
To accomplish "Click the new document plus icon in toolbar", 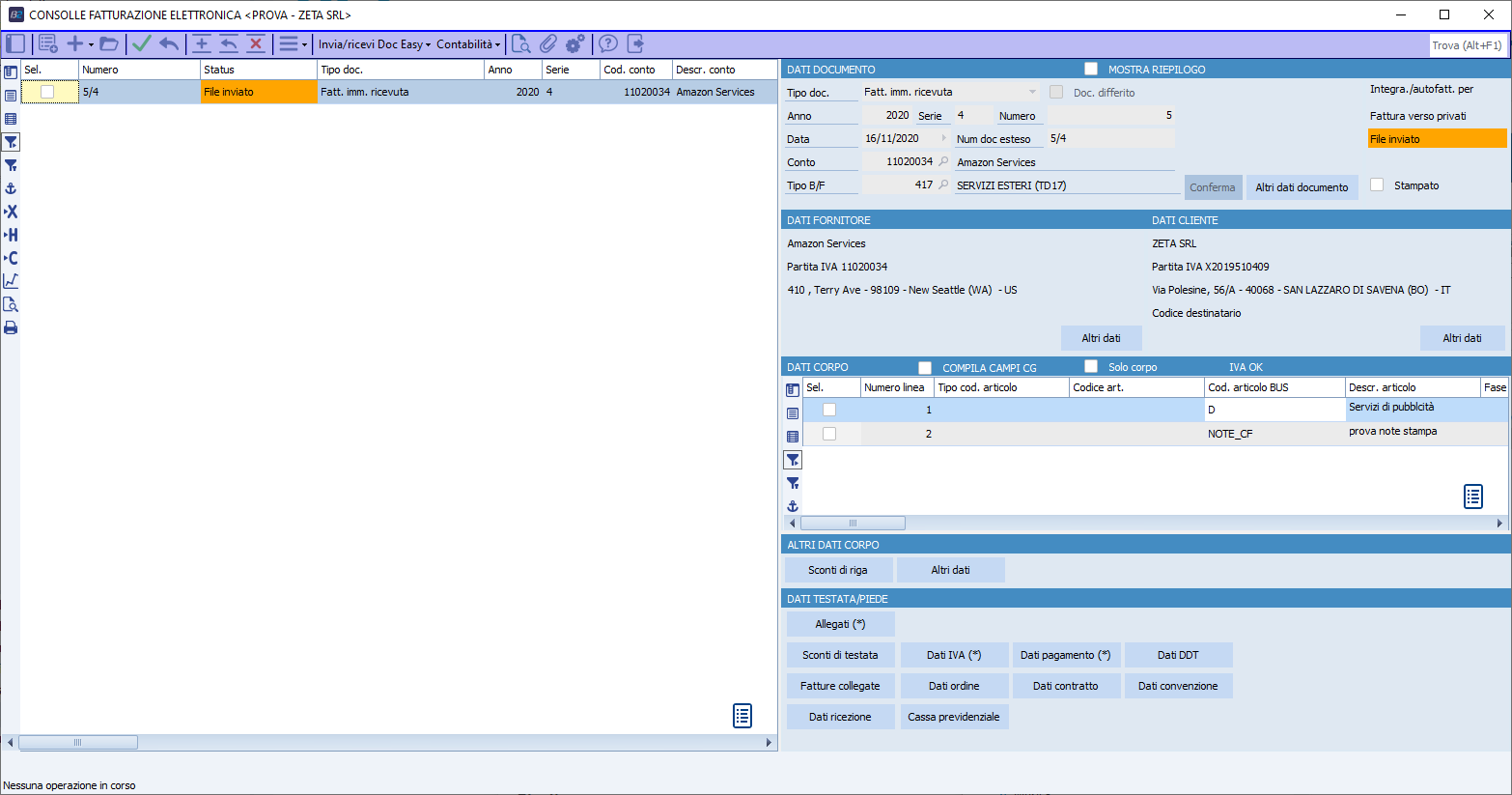I will (x=74, y=43).
